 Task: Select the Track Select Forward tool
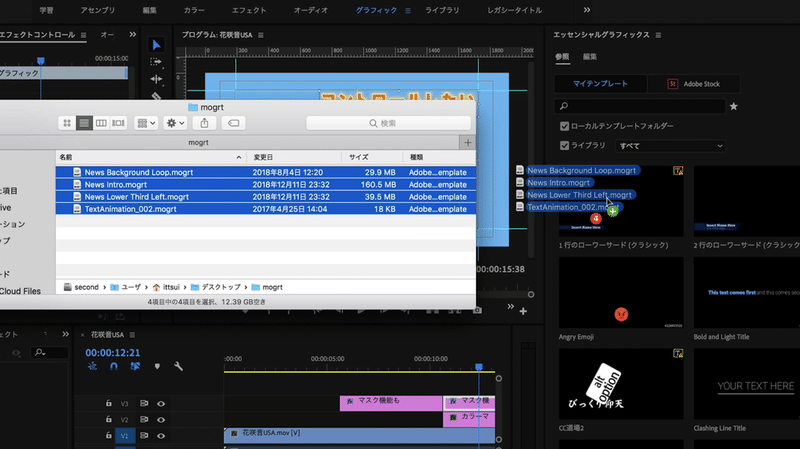[156, 62]
